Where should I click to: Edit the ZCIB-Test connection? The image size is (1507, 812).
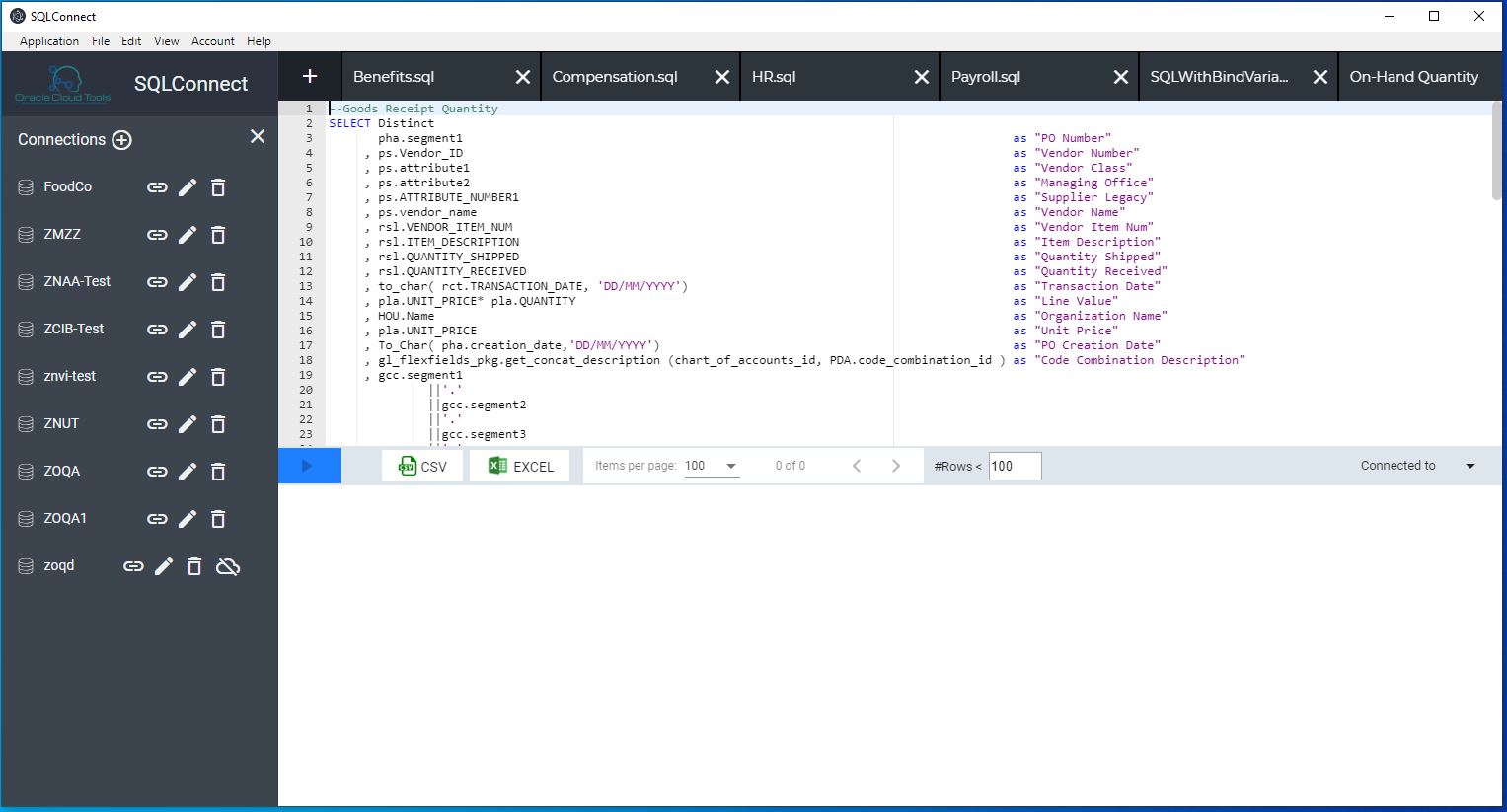click(x=188, y=330)
